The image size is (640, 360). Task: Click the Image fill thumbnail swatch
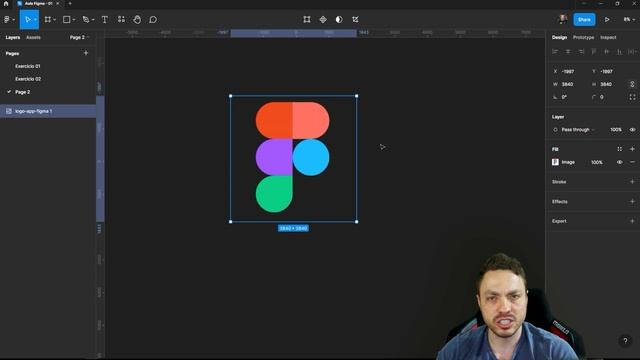(x=555, y=162)
